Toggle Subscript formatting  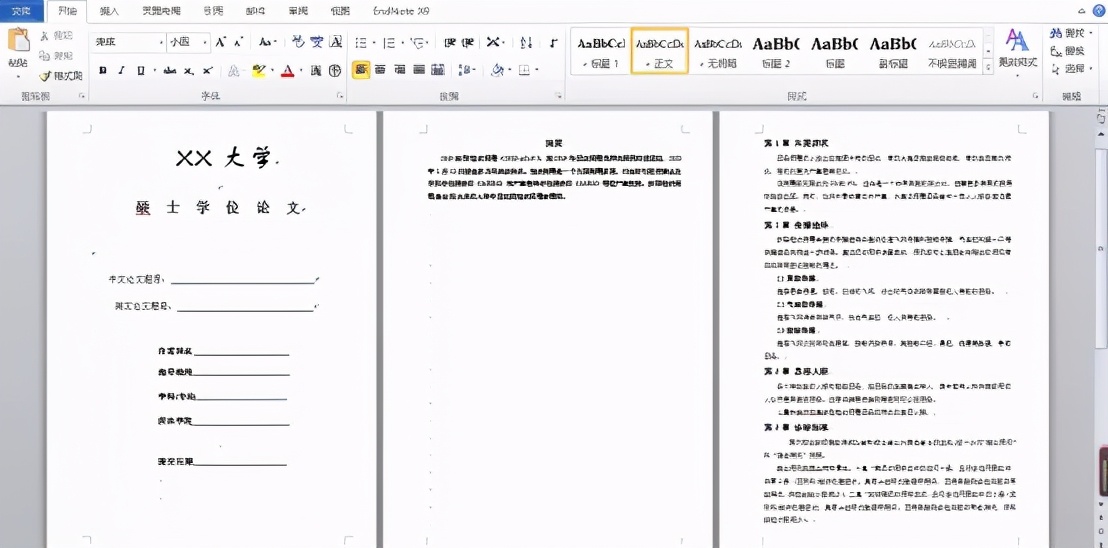pos(189,71)
